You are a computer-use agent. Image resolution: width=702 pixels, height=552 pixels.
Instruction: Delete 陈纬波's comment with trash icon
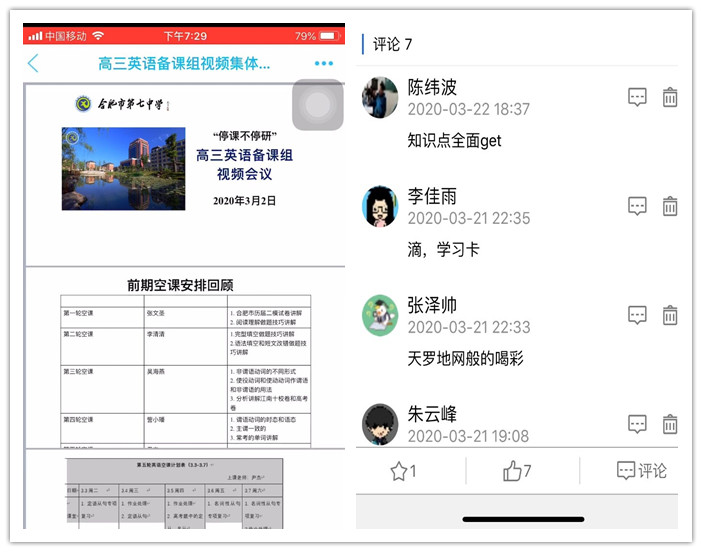[670, 97]
